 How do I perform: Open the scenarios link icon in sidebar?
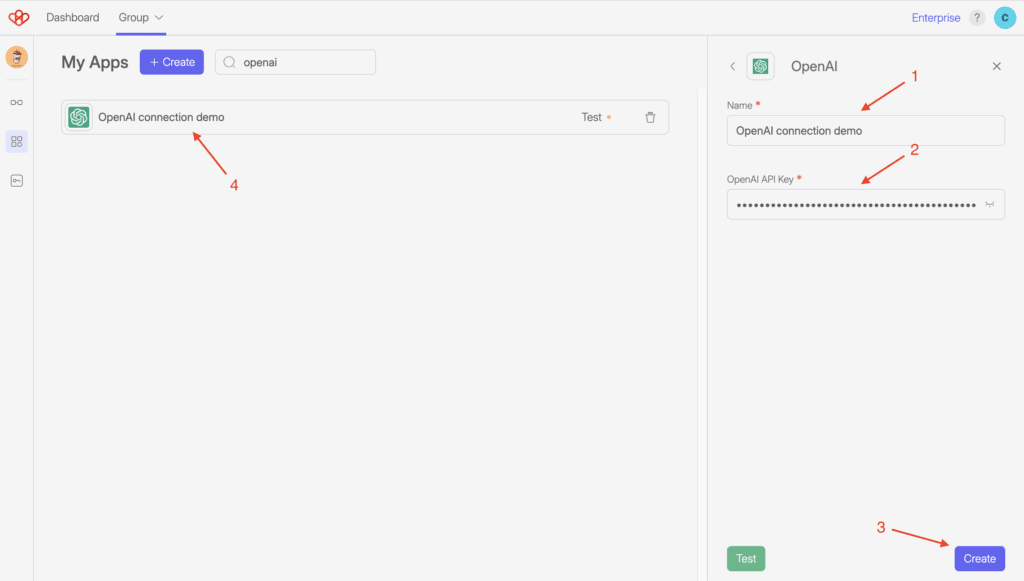tap(17, 102)
